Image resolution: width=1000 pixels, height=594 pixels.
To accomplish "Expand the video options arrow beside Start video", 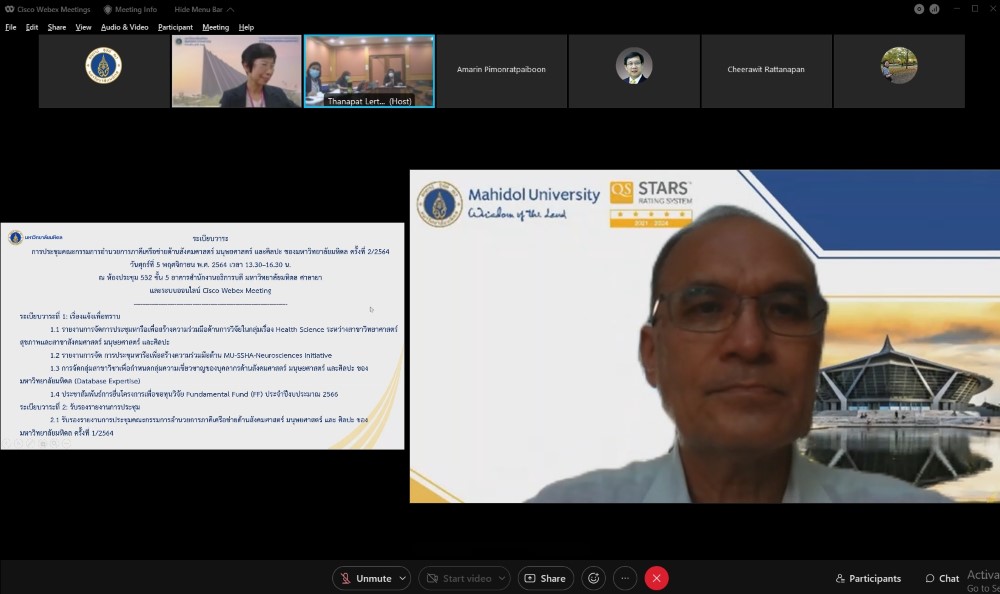I will click(501, 578).
